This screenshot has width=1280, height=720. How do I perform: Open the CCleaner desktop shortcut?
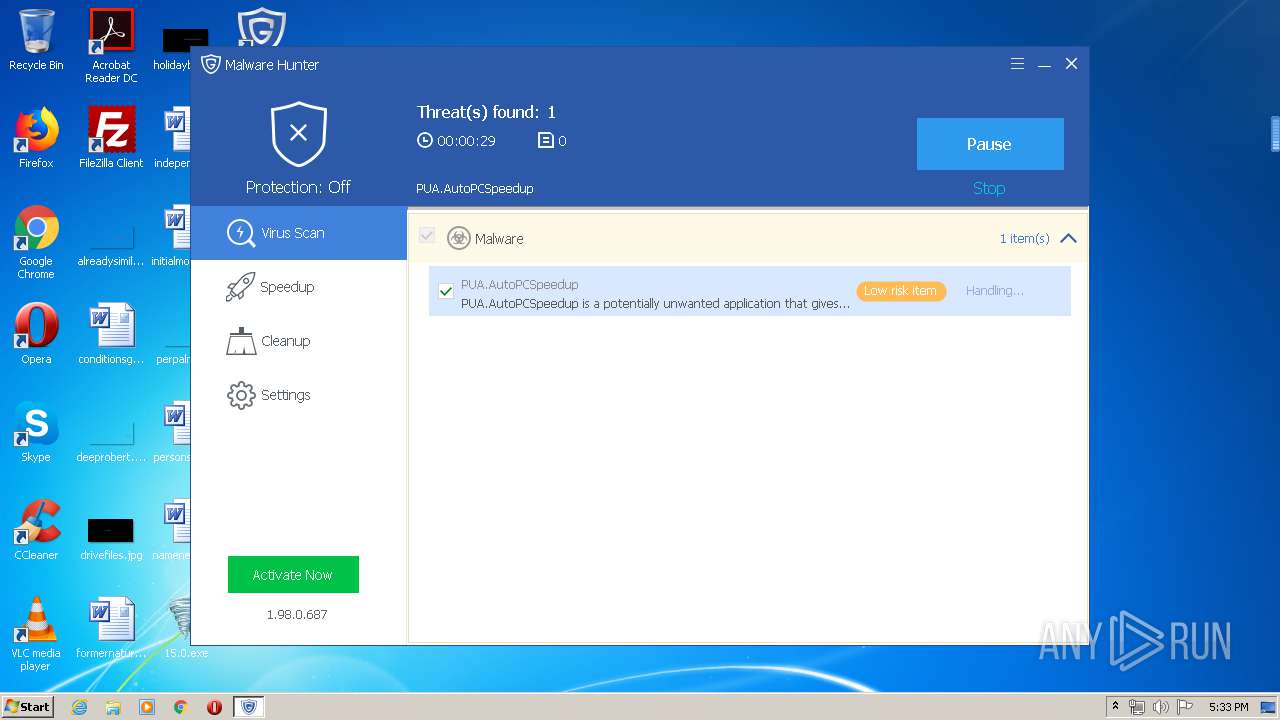36,530
